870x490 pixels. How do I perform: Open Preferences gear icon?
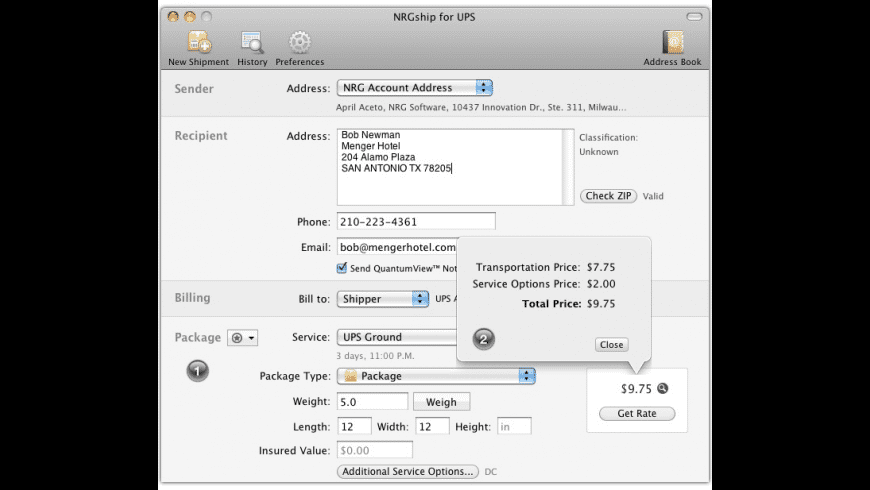pos(300,48)
